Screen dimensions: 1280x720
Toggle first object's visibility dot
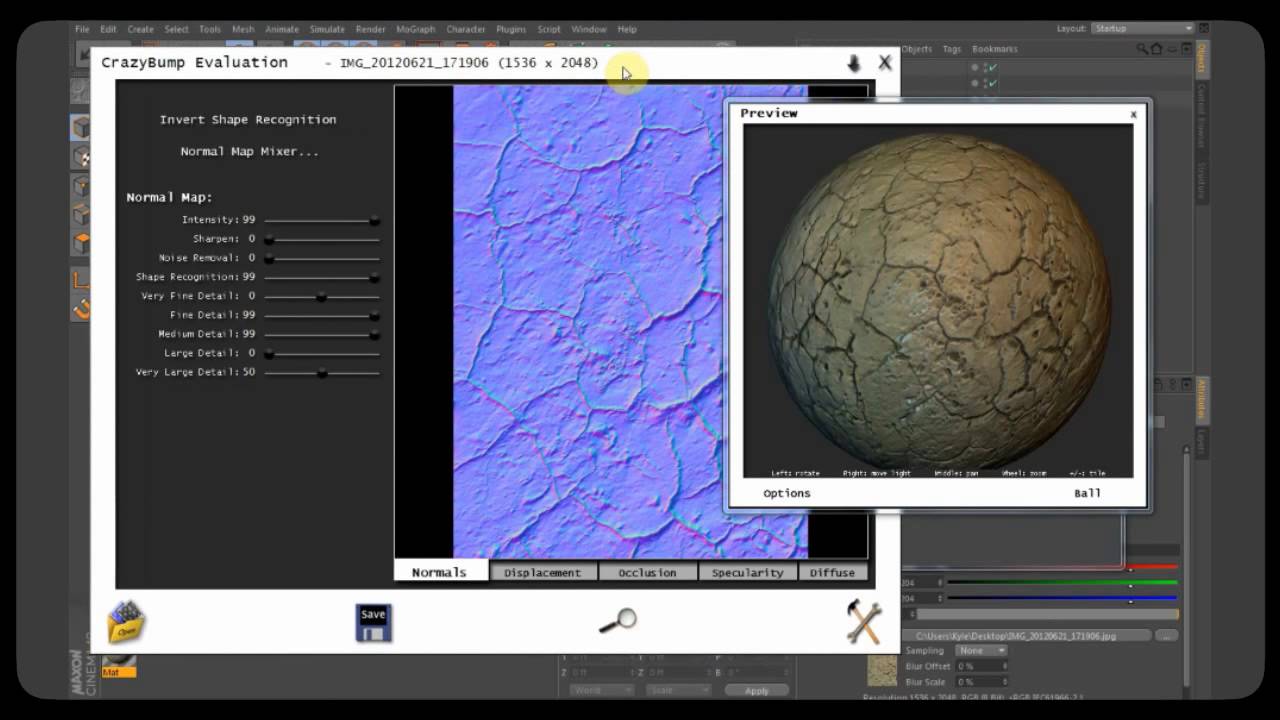click(975, 67)
